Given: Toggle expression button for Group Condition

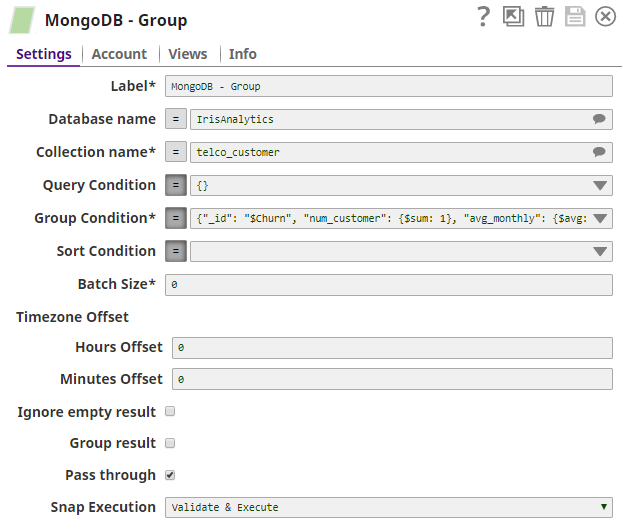Looking at the screenshot, I should pos(176,218).
